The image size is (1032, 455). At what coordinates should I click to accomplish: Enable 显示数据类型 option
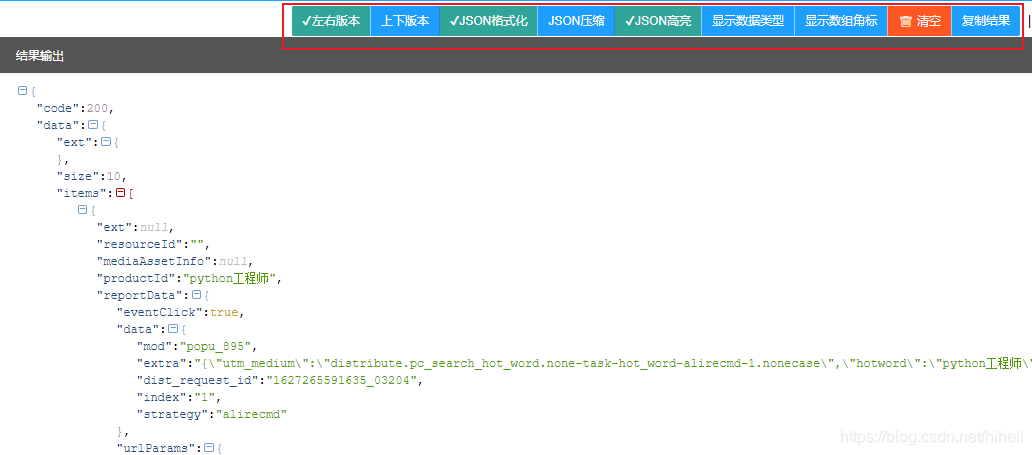click(x=748, y=20)
